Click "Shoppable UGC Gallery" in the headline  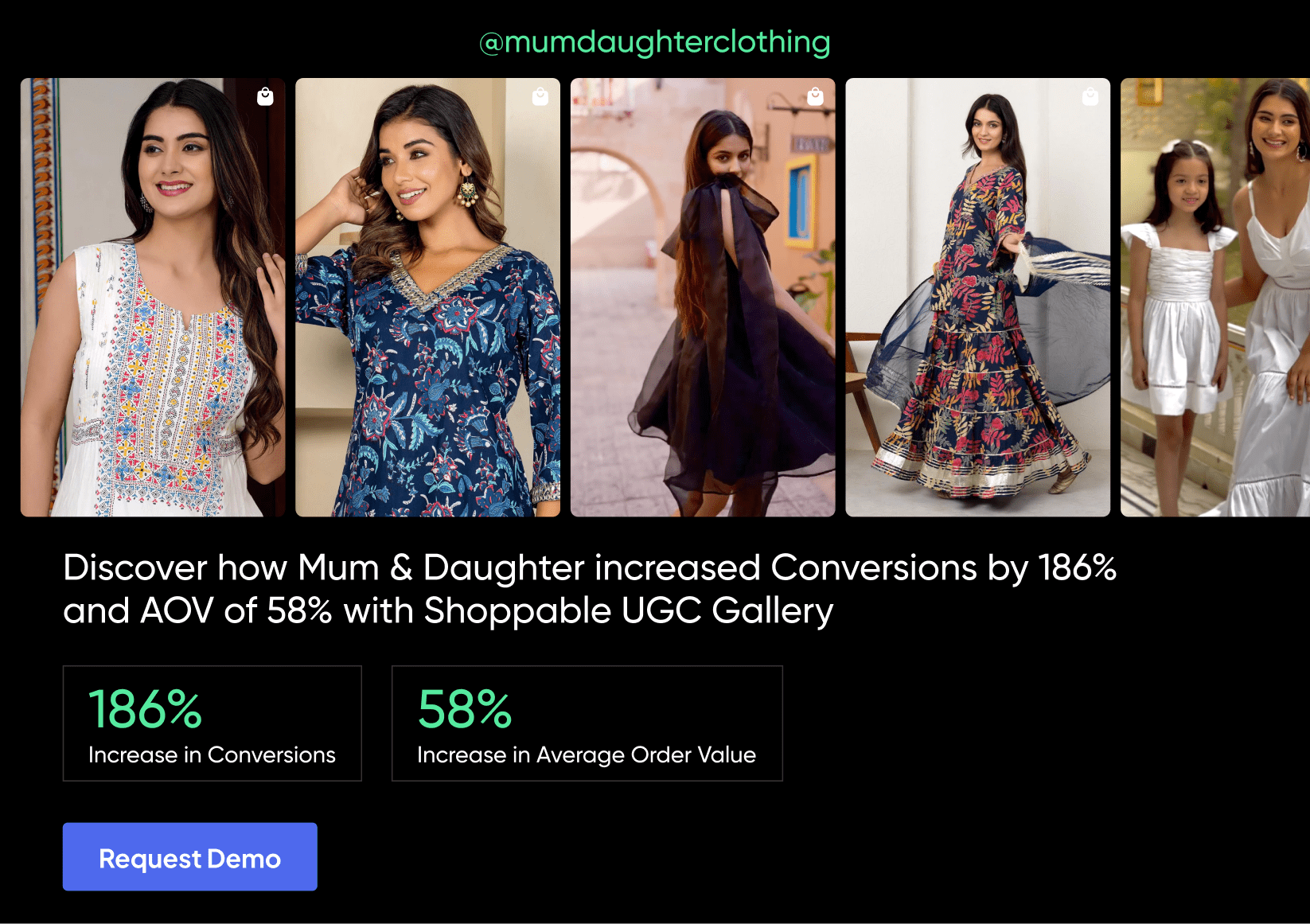click(629, 611)
